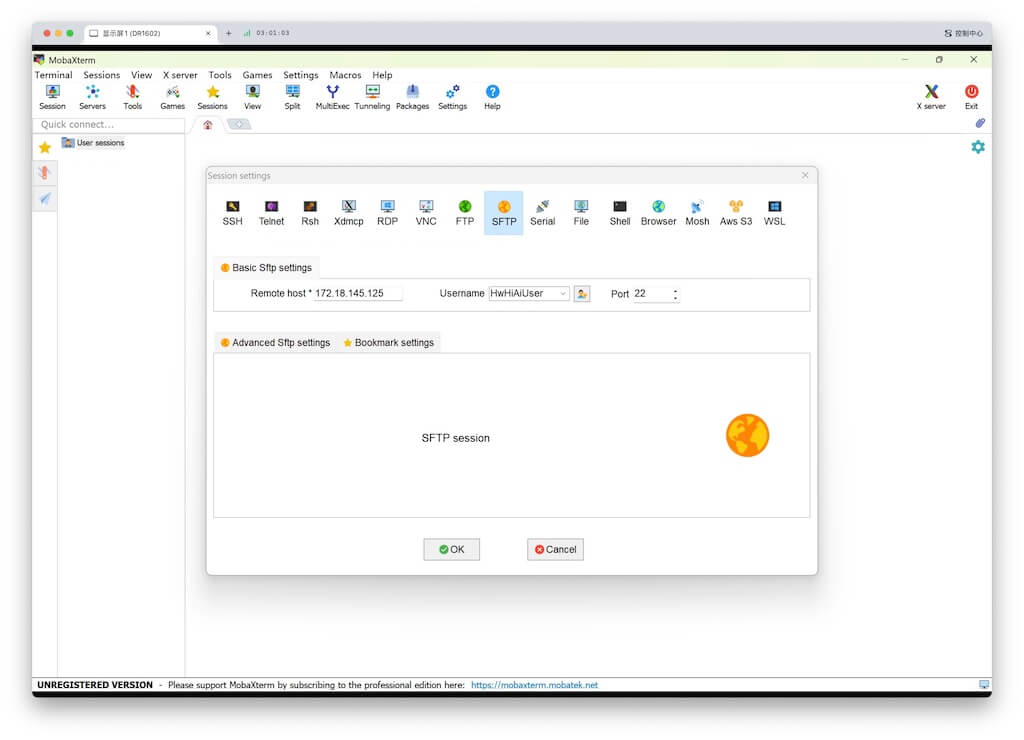Click the MultiExec toolbar icon

pyautogui.click(x=333, y=97)
